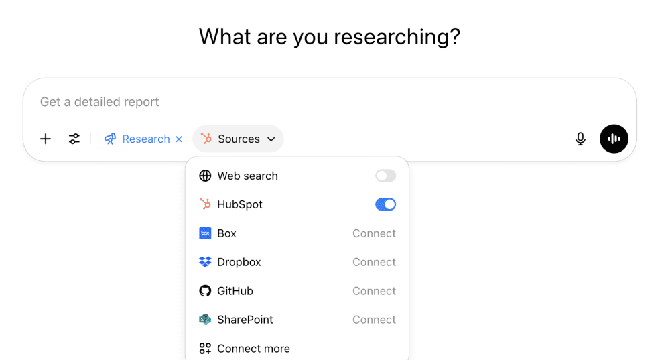Screen dimensions: 670x360
Task: Focus the 'Get a detailed report' field
Action: coord(329,102)
